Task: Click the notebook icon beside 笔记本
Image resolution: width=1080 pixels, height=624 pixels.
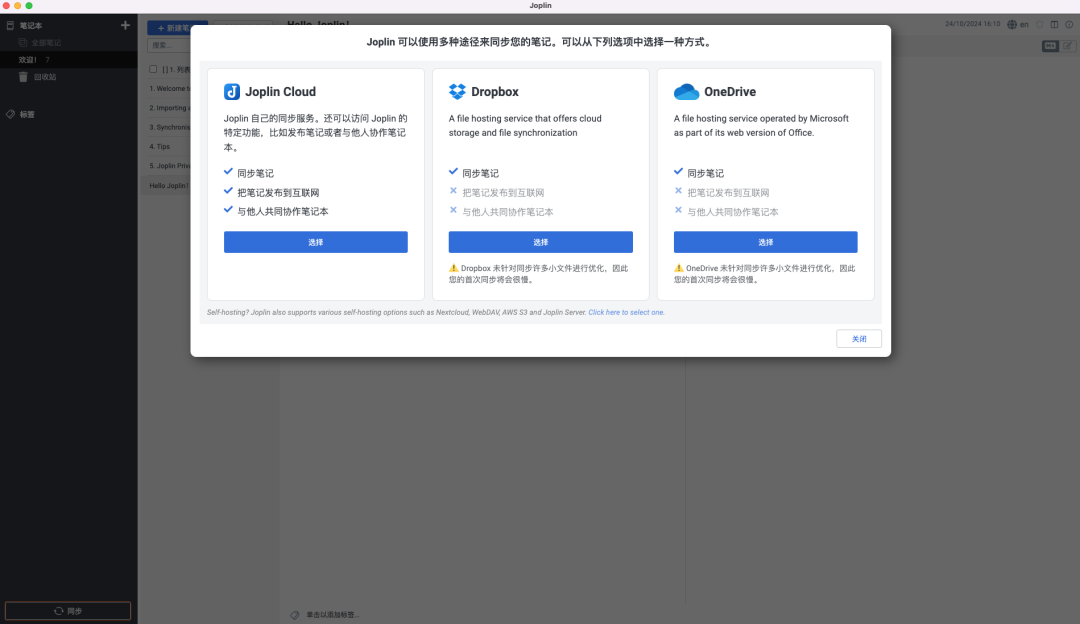Action: tap(10, 25)
